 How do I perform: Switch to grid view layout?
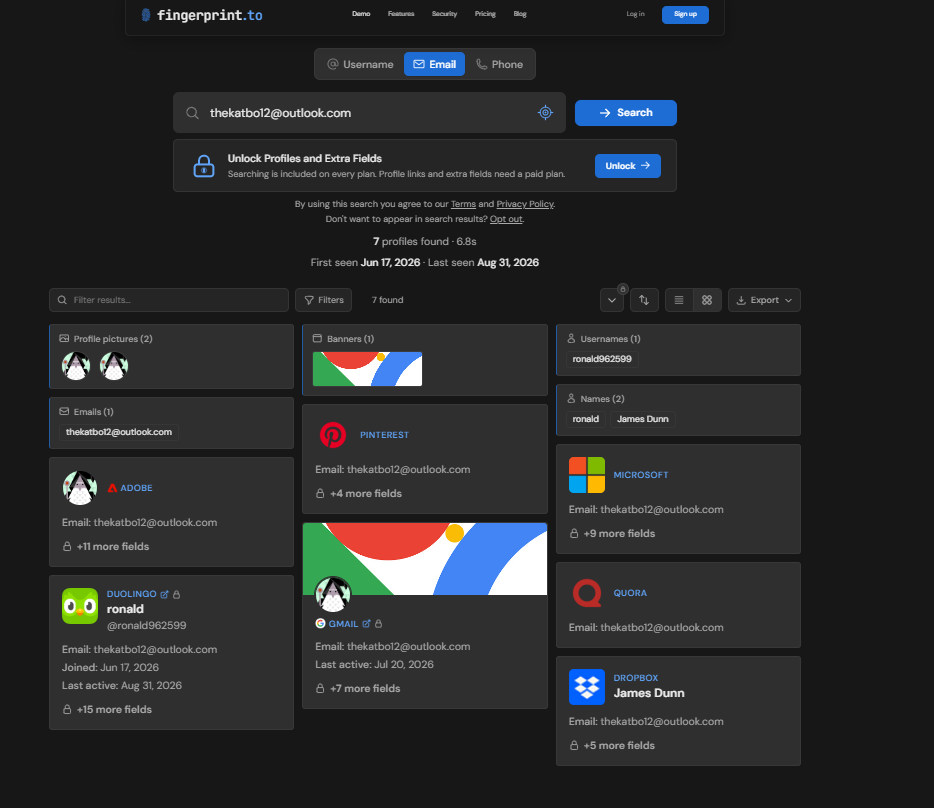(707, 300)
